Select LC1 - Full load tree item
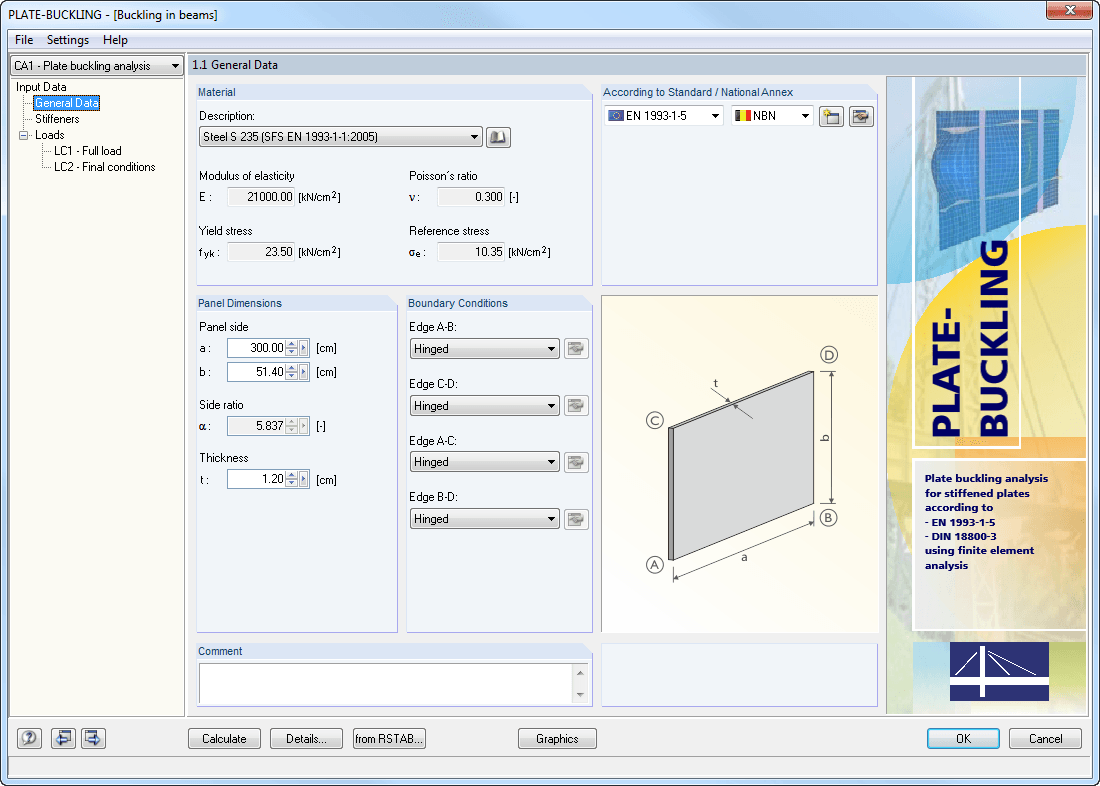 [88, 151]
